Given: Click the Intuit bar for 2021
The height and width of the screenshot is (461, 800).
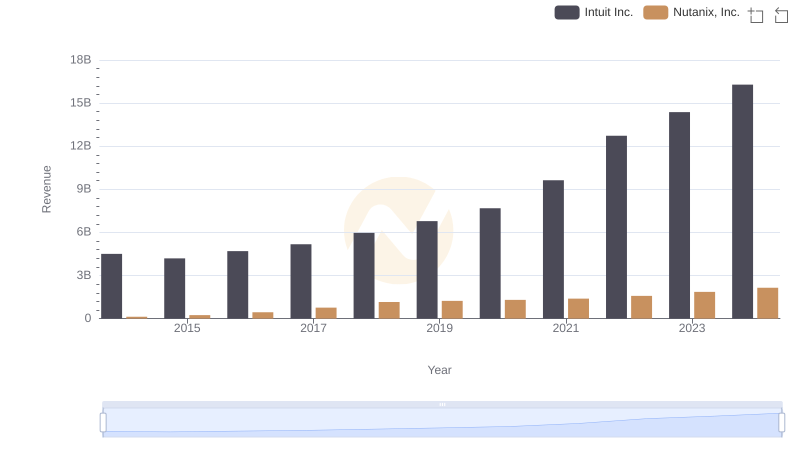Looking at the screenshot, I should 553,249.
